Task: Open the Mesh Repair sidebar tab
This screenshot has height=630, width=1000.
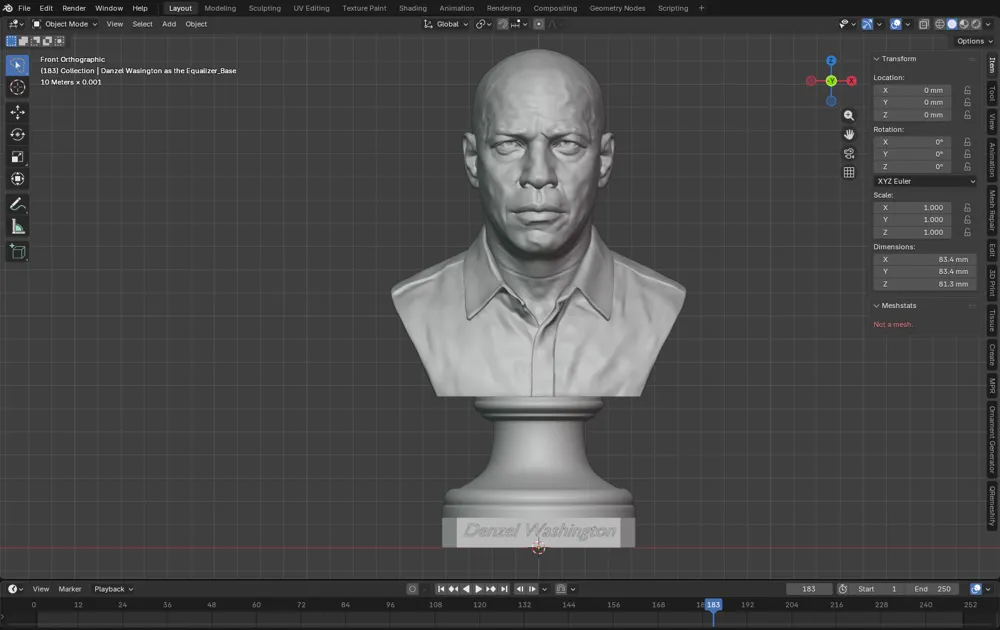Action: tap(992, 210)
